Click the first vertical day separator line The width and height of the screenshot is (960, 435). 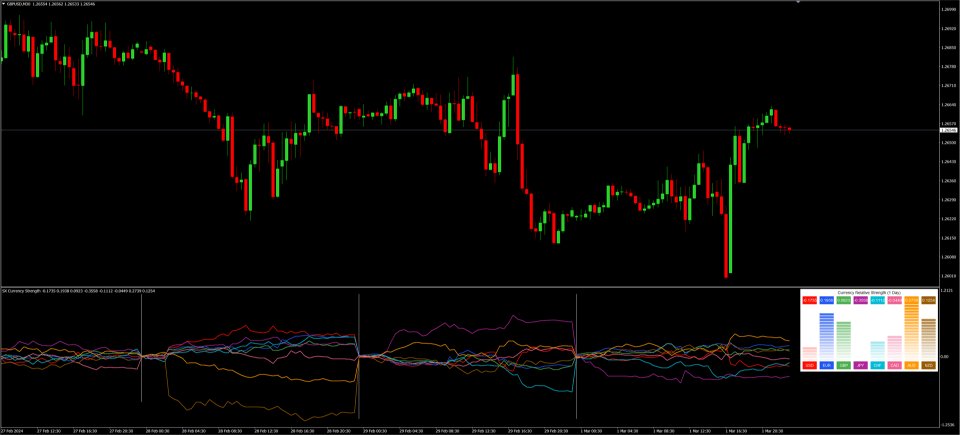point(141,349)
